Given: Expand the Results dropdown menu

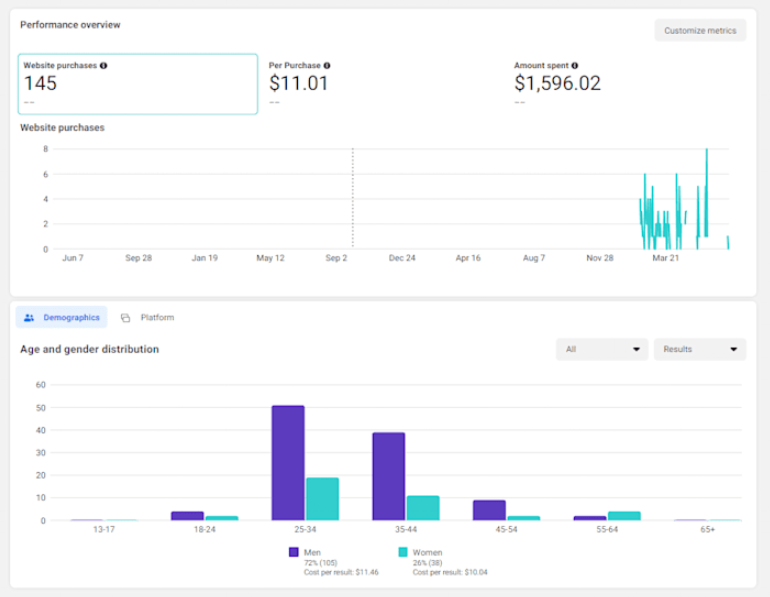Looking at the screenshot, I should point(699,350).
